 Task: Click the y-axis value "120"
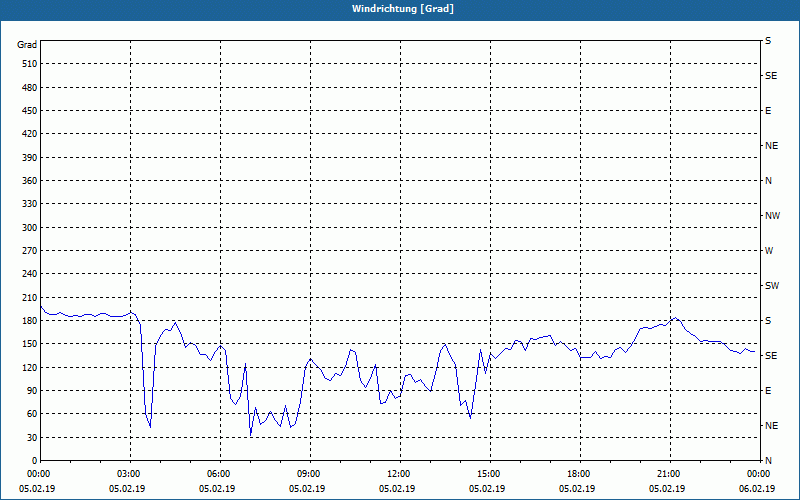pos(30,367)
